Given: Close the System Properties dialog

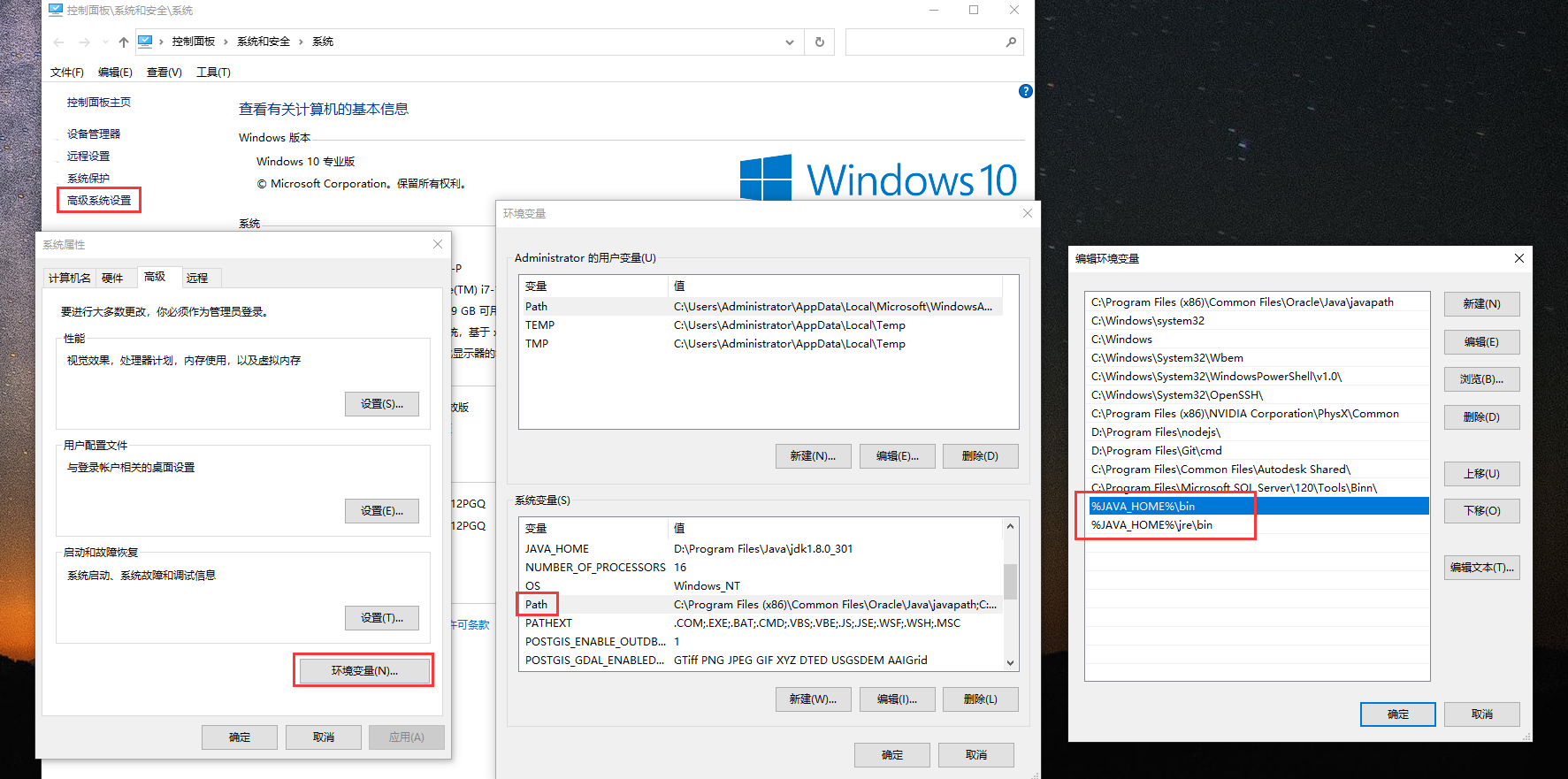Looking at the screenshot, I should [x=438, y=244].
